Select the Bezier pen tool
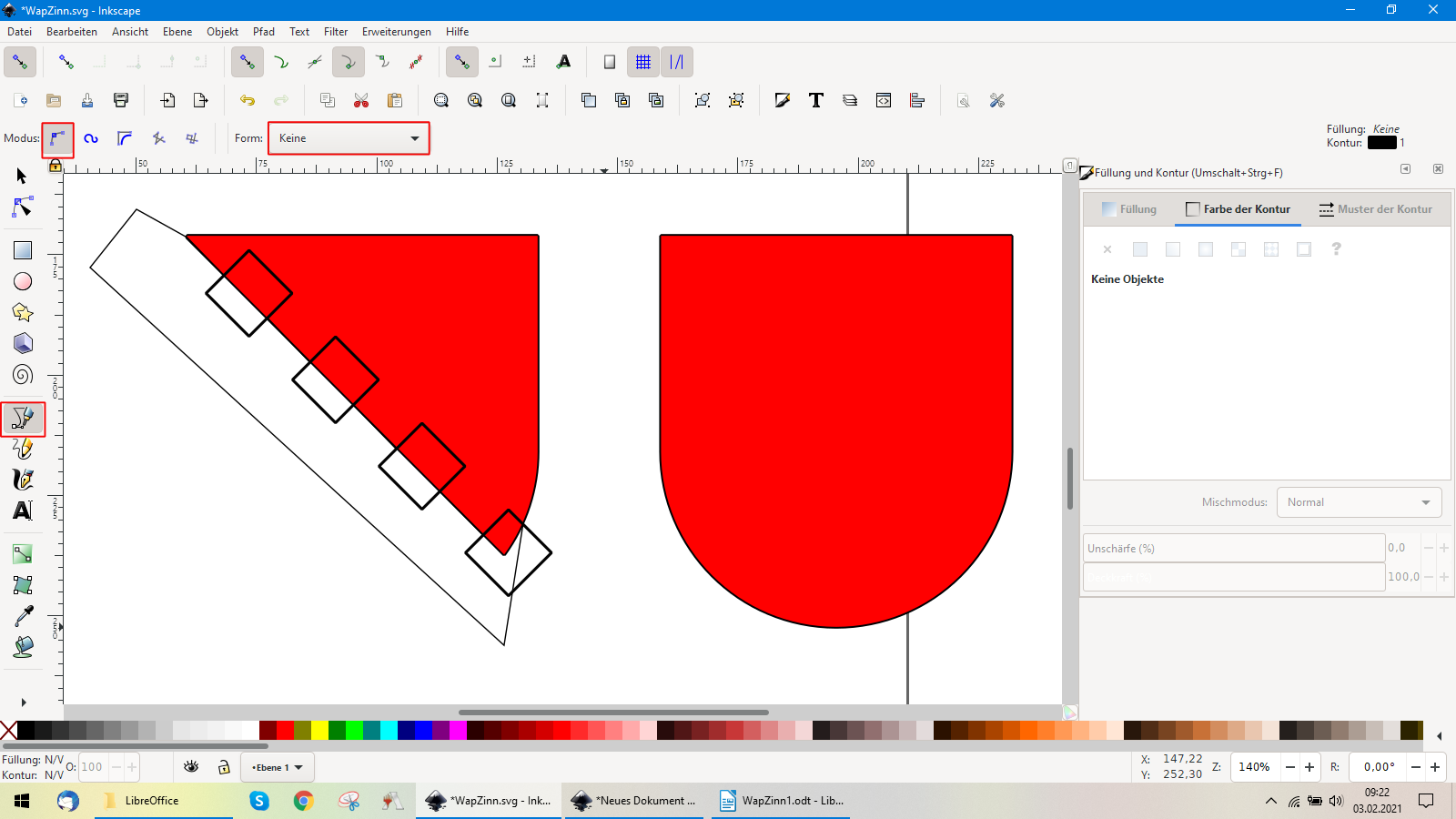This screenshot has width=1456, height=819. click(23, 419)
